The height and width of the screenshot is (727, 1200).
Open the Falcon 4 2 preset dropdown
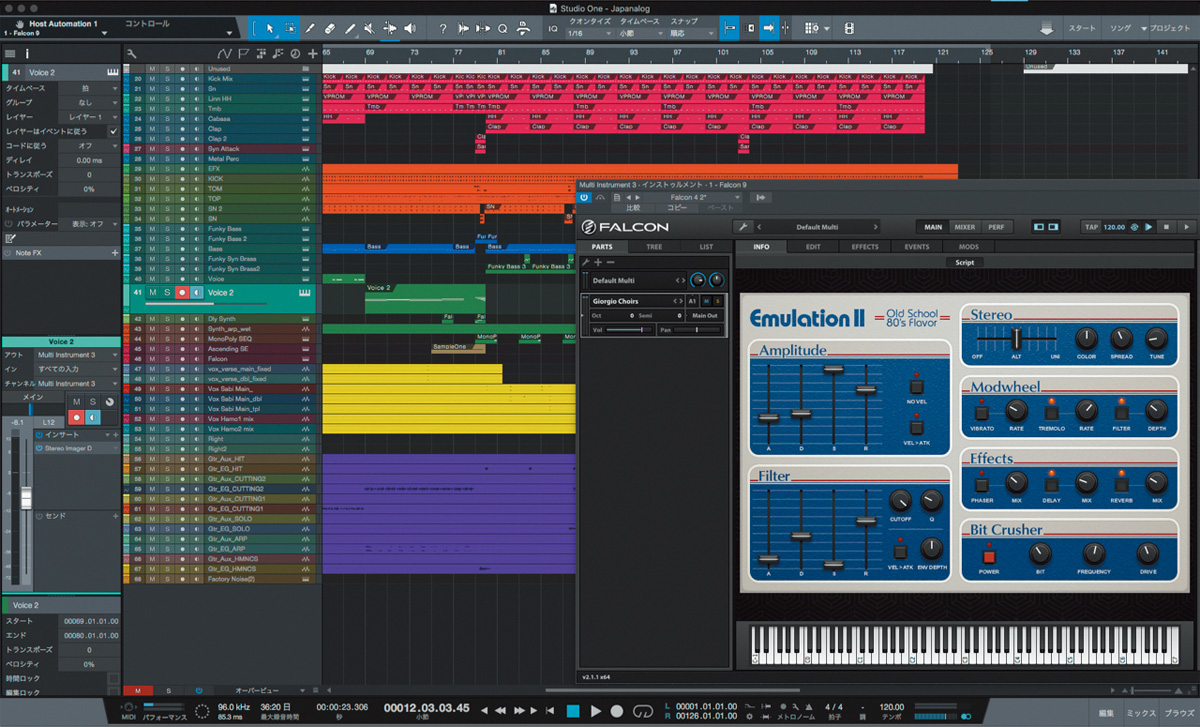pos(700,197)
